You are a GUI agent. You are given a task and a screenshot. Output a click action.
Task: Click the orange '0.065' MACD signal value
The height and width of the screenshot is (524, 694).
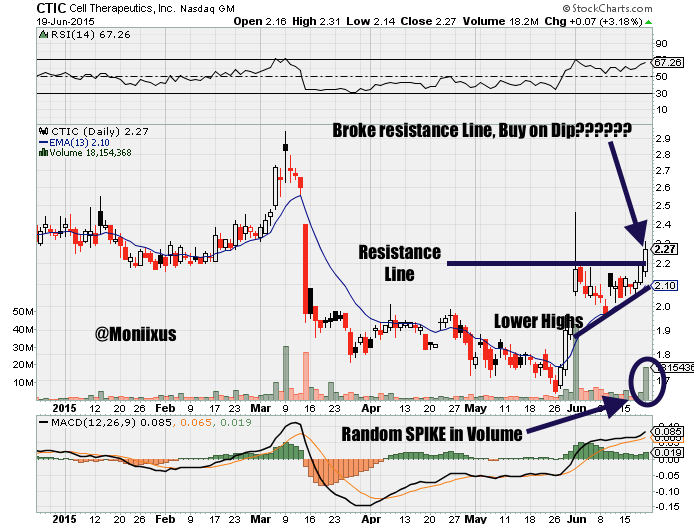click(196, 423)
